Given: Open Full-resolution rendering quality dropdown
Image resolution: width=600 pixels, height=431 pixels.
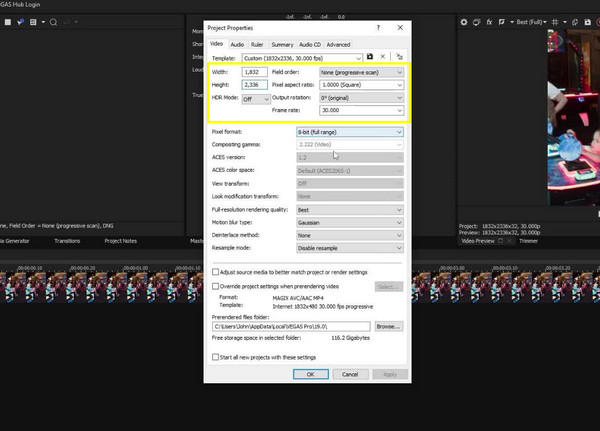Looking at the screenshot, I should [x=399, y=210].
